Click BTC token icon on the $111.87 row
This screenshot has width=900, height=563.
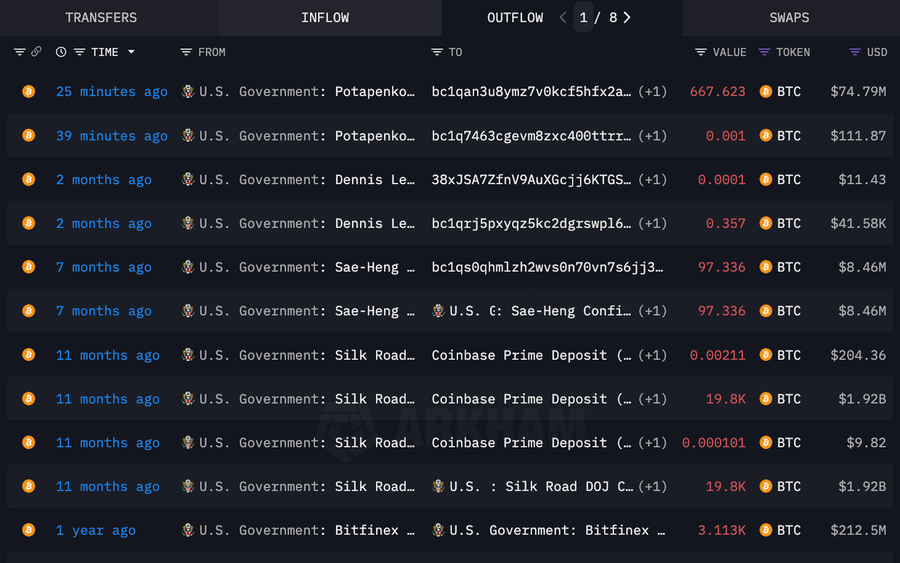(x=765, y=135)
